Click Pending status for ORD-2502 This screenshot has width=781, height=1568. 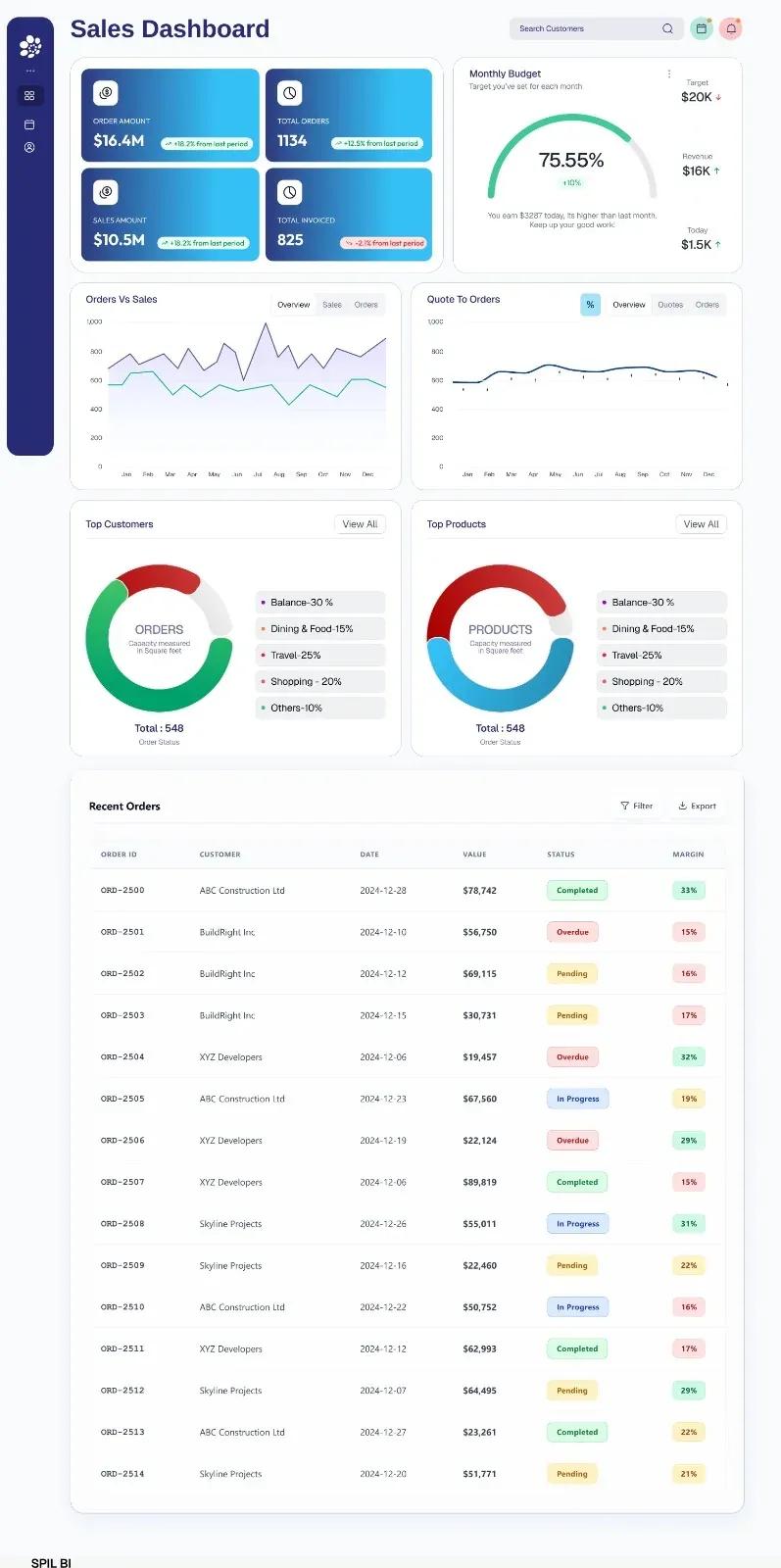click(x=572, y=973)
